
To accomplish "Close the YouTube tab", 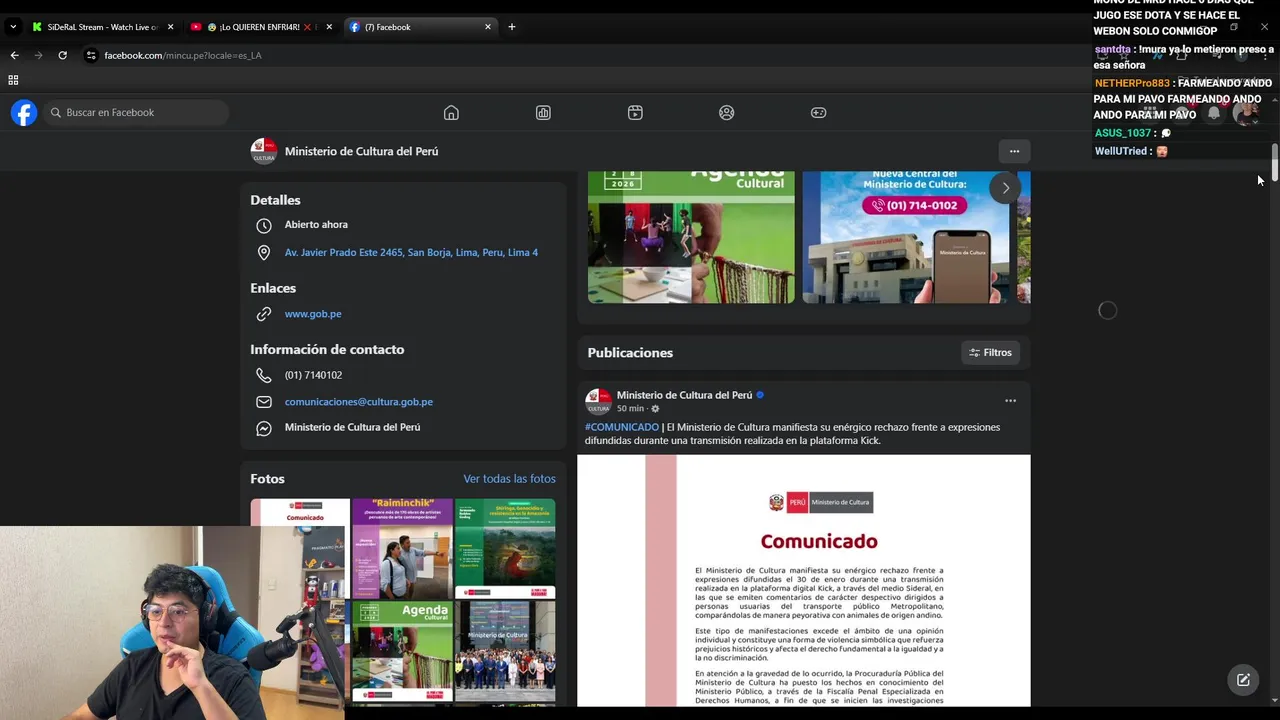I will point(329,27).
